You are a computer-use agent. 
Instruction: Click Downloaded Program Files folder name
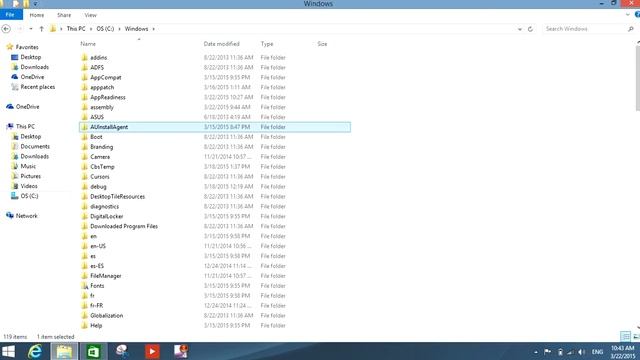[x=124, y=226]
